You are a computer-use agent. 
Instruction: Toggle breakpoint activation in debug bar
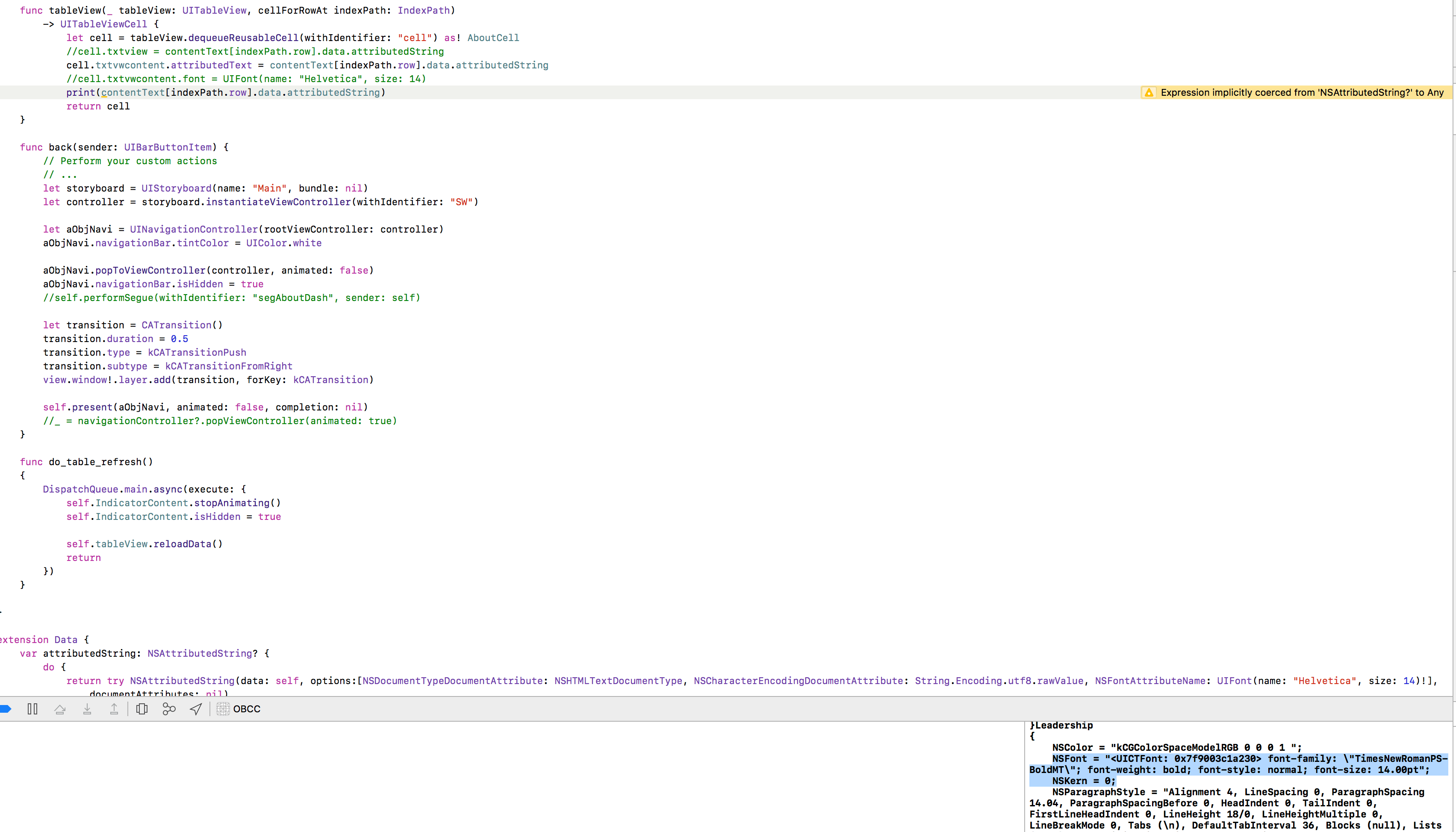(6, 708)
